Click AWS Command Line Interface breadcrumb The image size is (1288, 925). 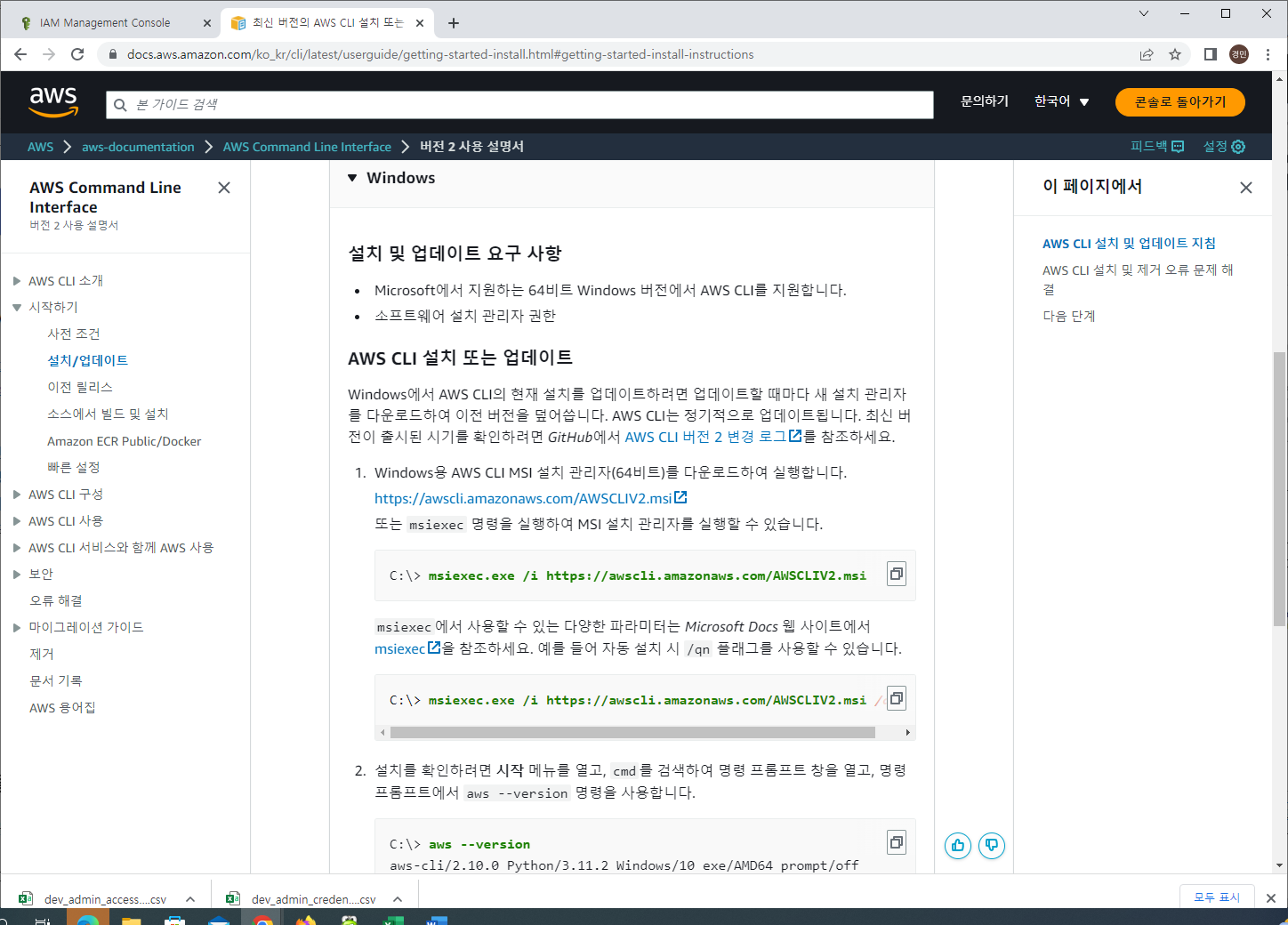pyautogui.click(x=307, y=147)
